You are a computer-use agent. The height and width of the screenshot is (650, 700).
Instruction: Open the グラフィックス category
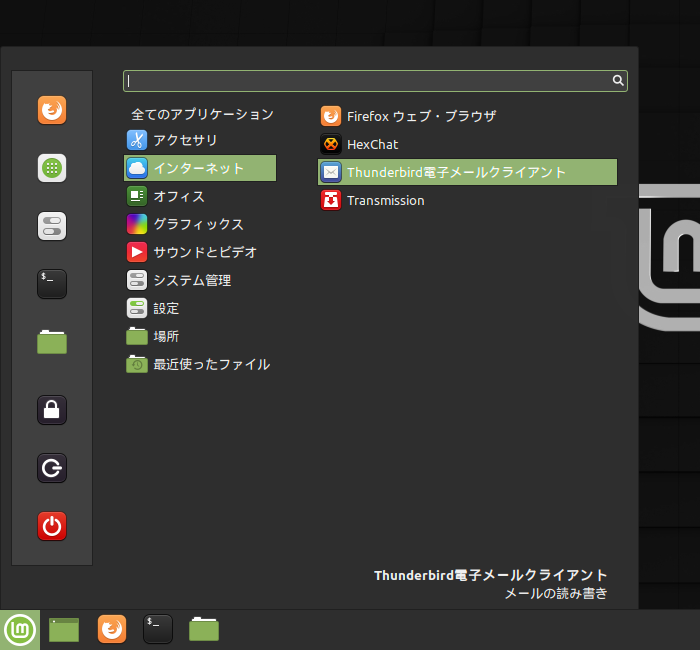200,224
